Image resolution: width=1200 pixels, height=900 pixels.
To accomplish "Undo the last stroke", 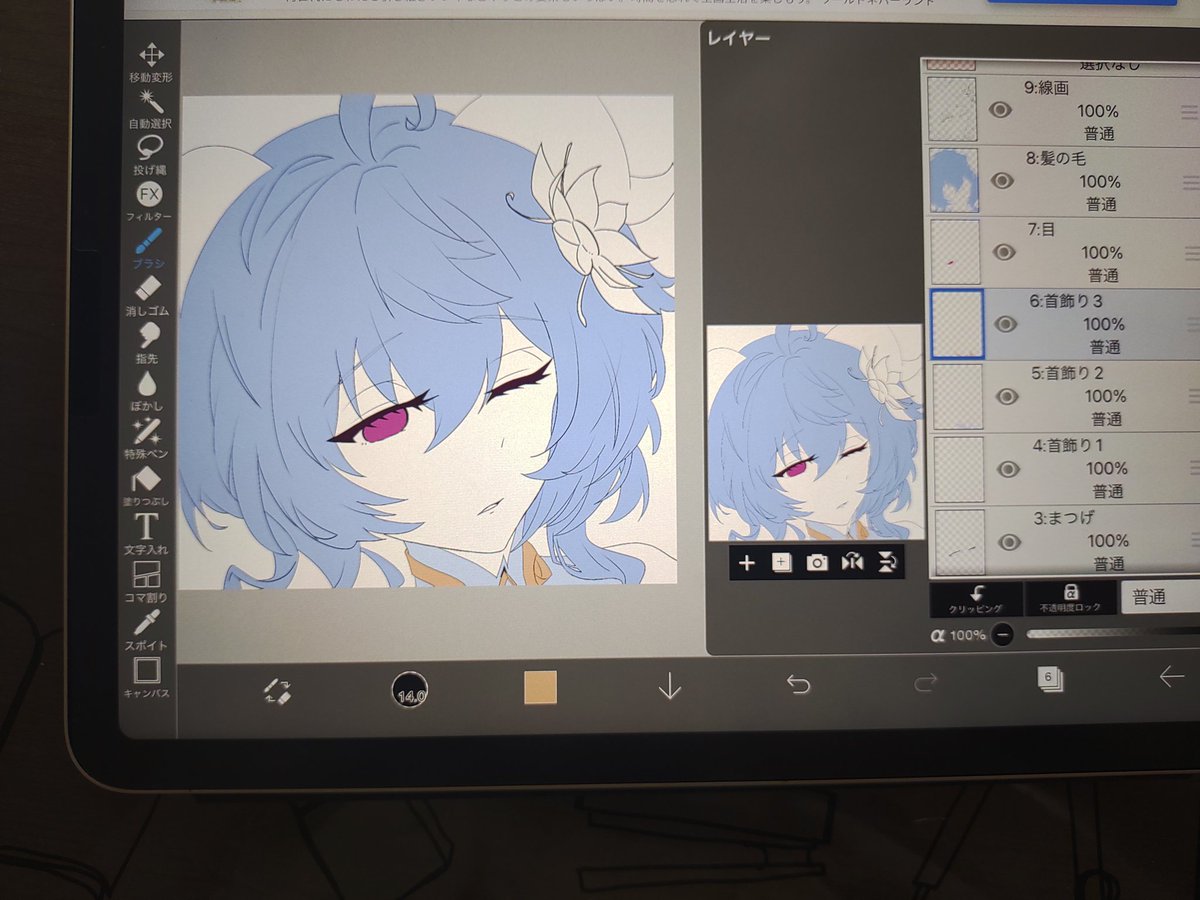I will 798,685.
